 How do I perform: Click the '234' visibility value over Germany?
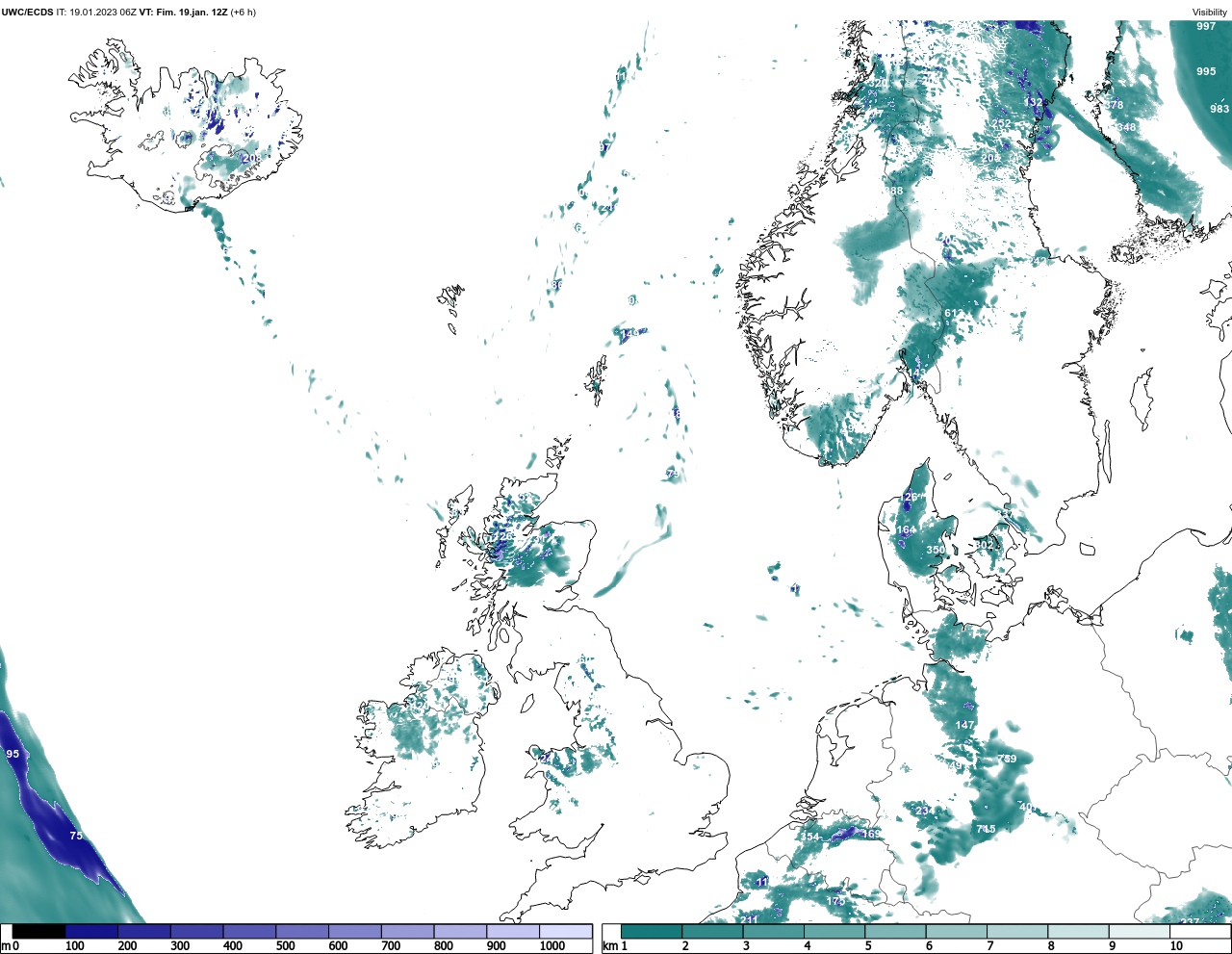pyautogui.click(x=925, y=811)
